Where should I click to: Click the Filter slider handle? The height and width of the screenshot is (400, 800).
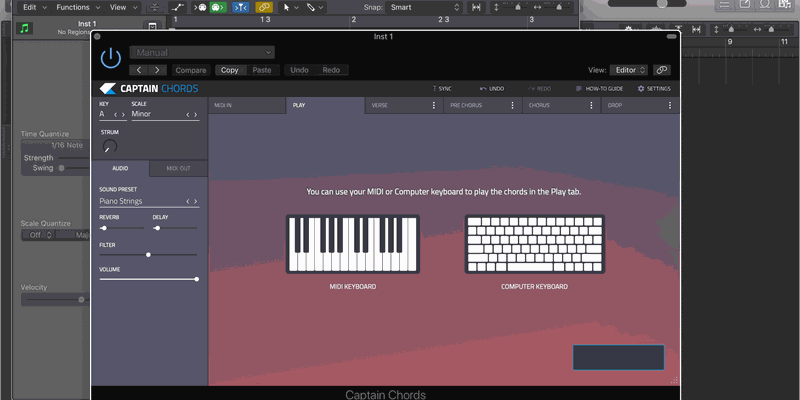[x=149, y=255]
